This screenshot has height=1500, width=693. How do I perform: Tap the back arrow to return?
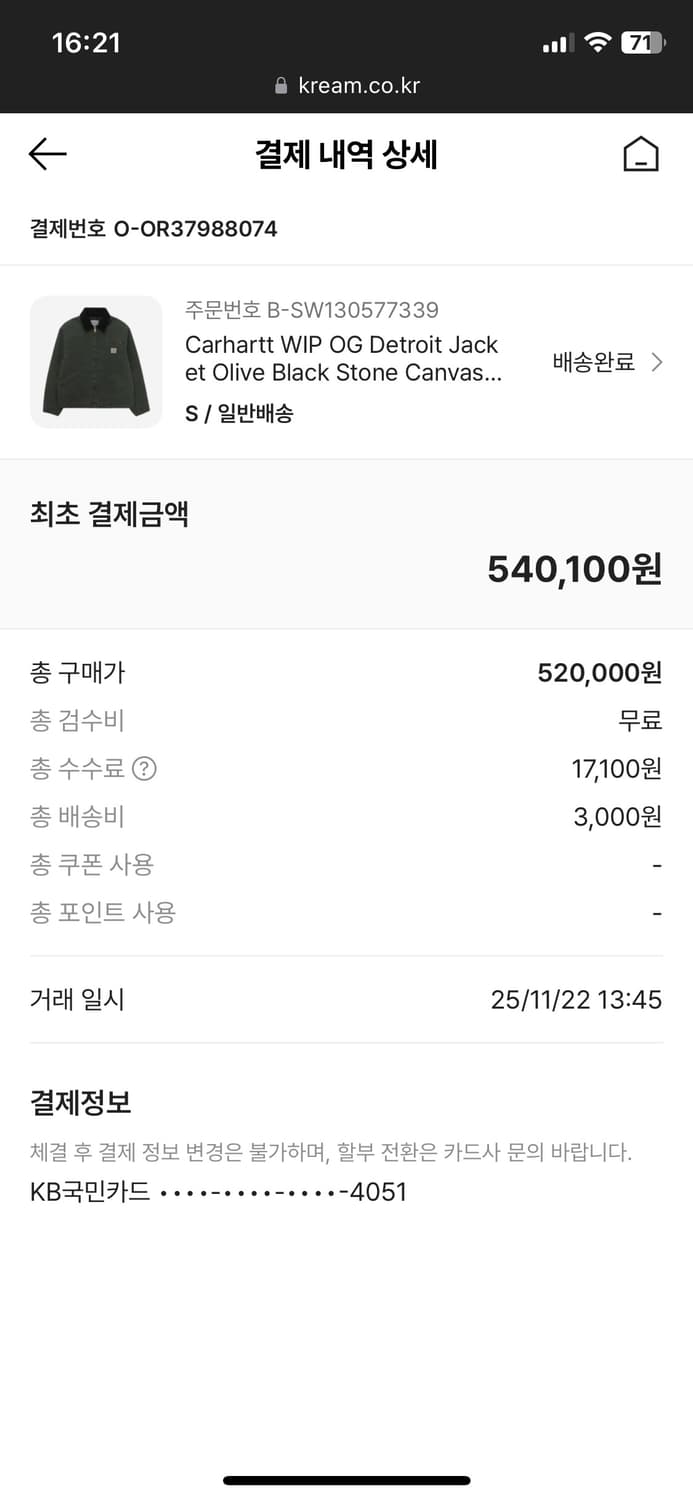click(46, 153)
